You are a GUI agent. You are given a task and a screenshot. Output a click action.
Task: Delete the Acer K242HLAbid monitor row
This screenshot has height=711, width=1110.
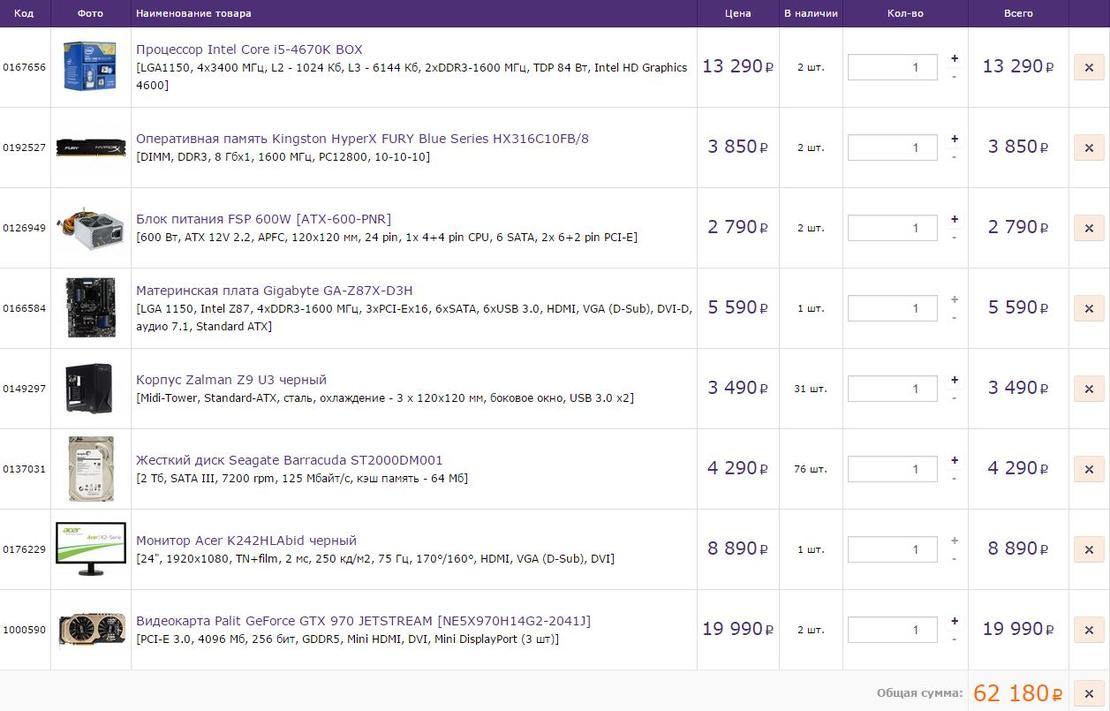coord(1089,550)
